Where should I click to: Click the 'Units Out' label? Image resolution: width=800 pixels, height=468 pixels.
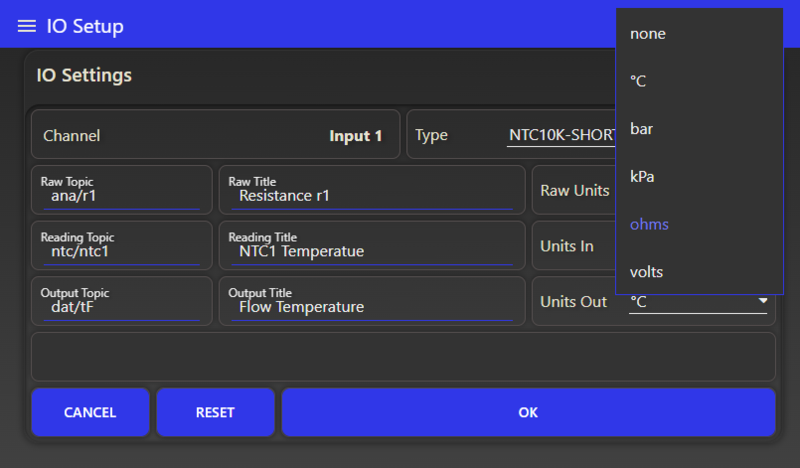point(573,302)
